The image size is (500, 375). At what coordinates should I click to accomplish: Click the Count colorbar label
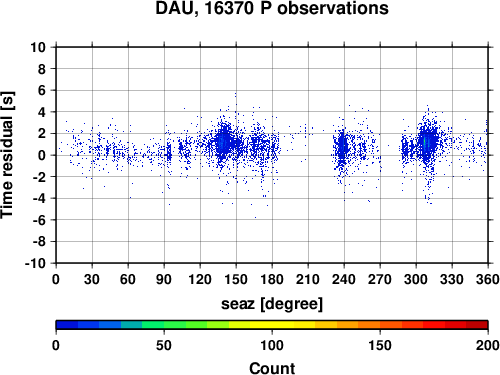[272, 368]
